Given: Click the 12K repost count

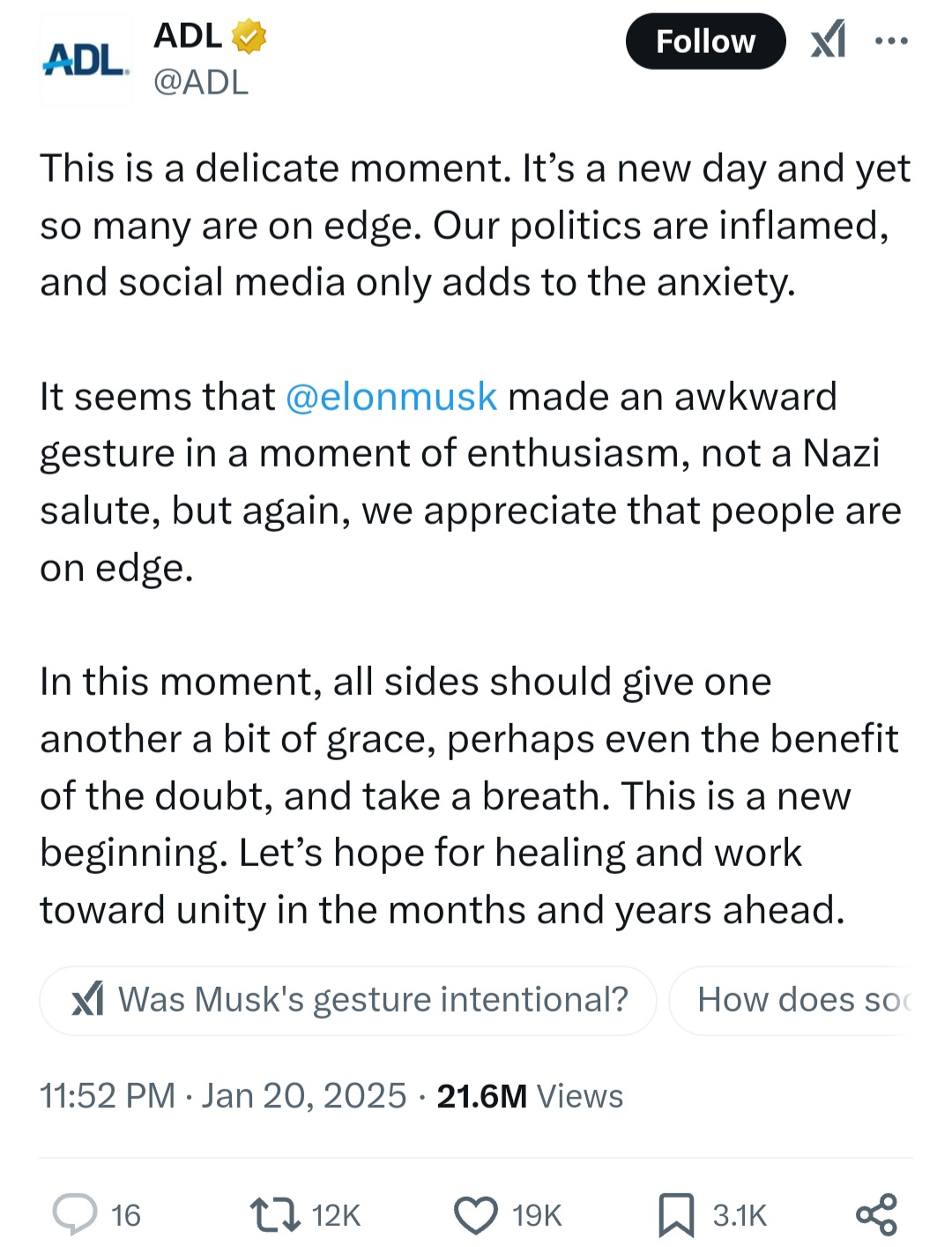Looking at the screenshot, I should [x=336, y=1215].
